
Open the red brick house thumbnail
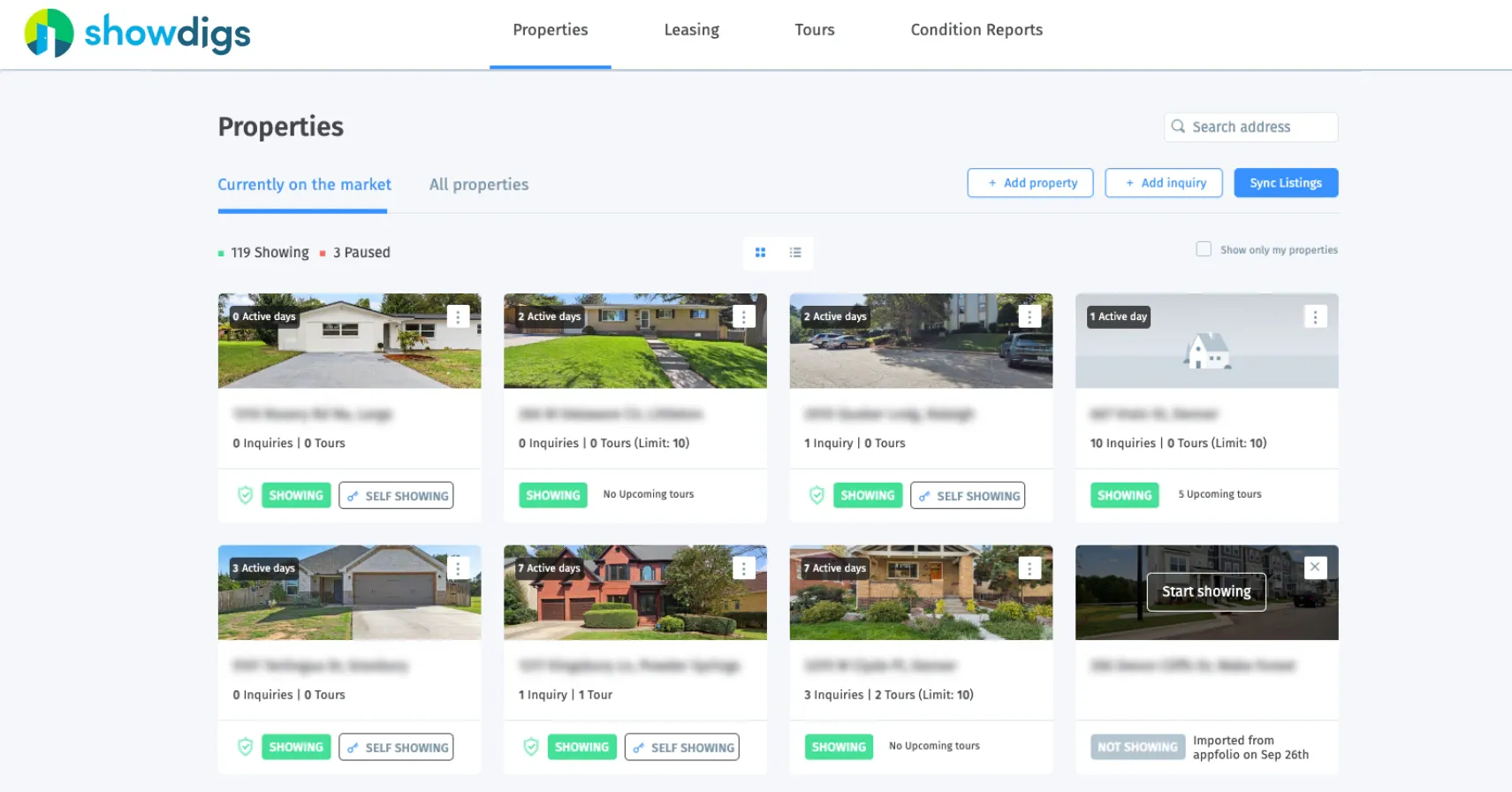[x=635, y=592]
